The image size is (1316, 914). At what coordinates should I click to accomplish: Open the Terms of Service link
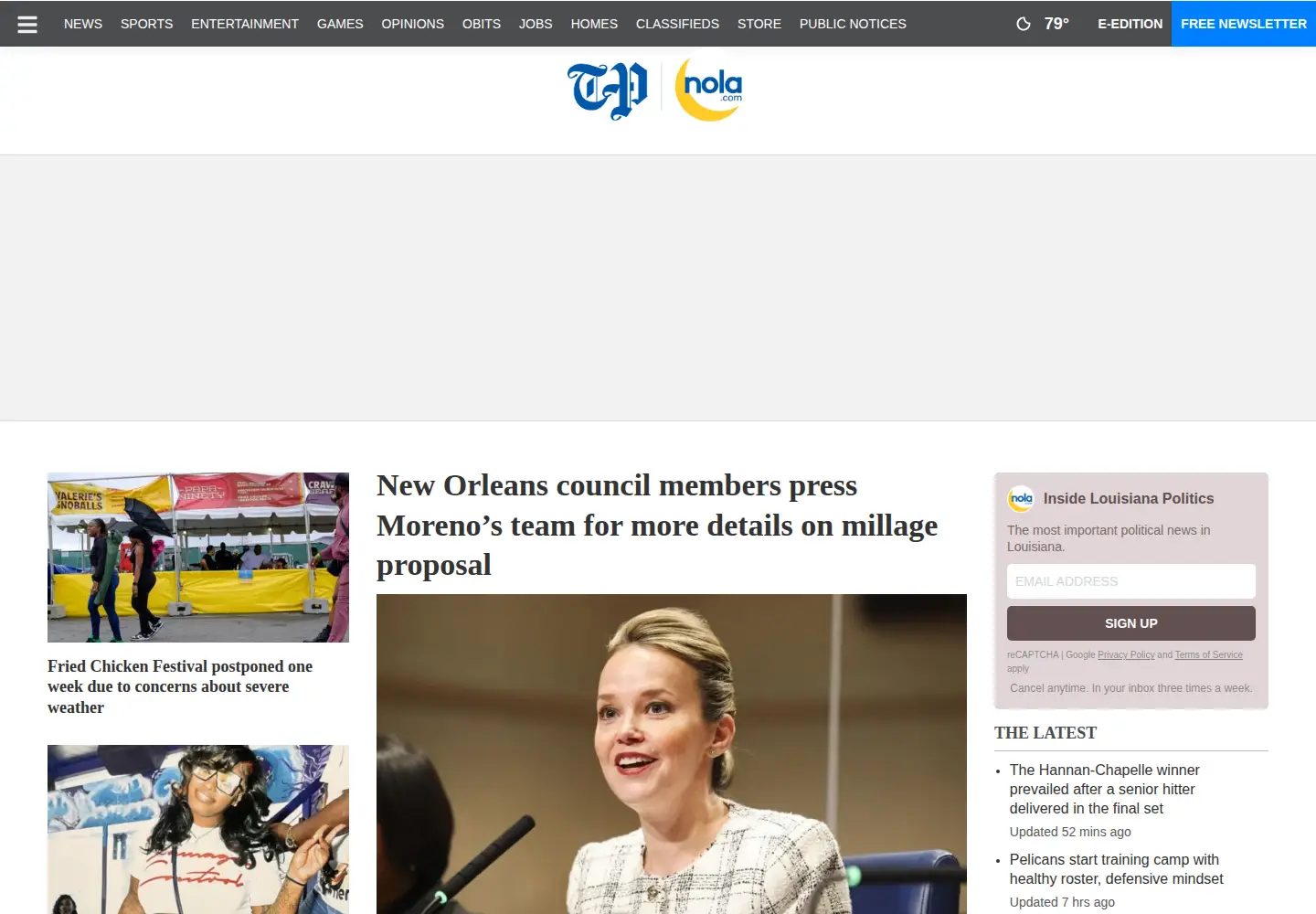coord(1209,654)
